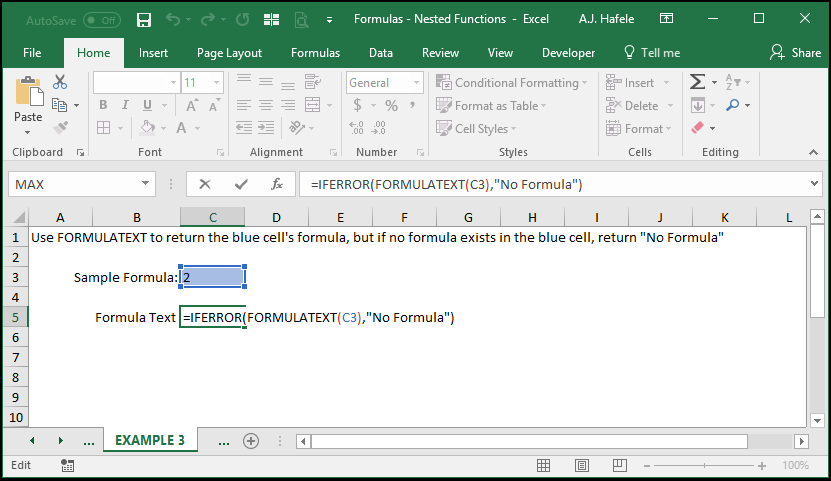Screen dimensions: 831x481
Task: Open the font size dropdown
Action: click(216, 83)
